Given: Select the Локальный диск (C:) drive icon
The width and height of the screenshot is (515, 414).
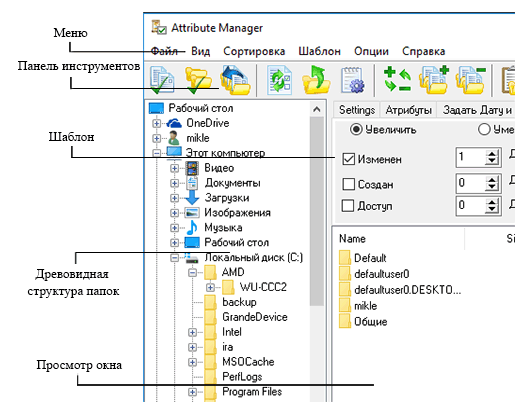Looking at the screenshot, I should 192,257.
